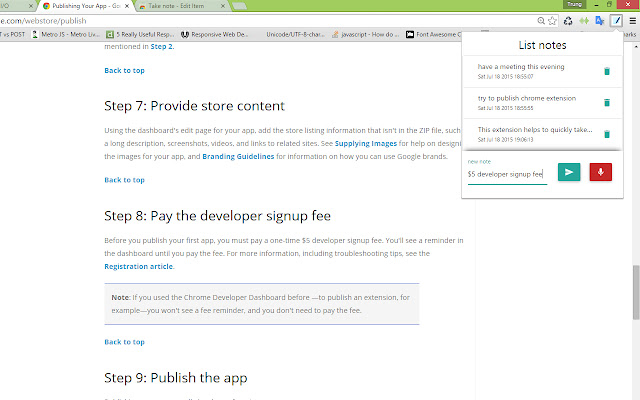Click the page vertical scrollbar thumb

click(636, 292)
